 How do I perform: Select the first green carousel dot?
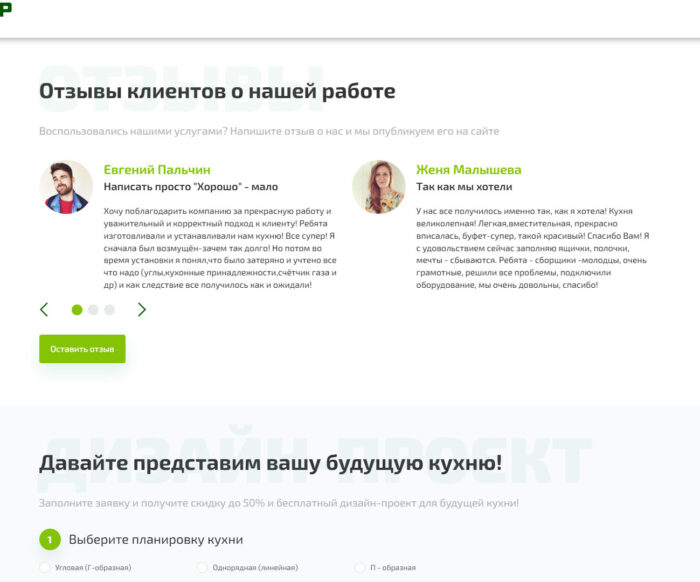(x=77, y=310)
